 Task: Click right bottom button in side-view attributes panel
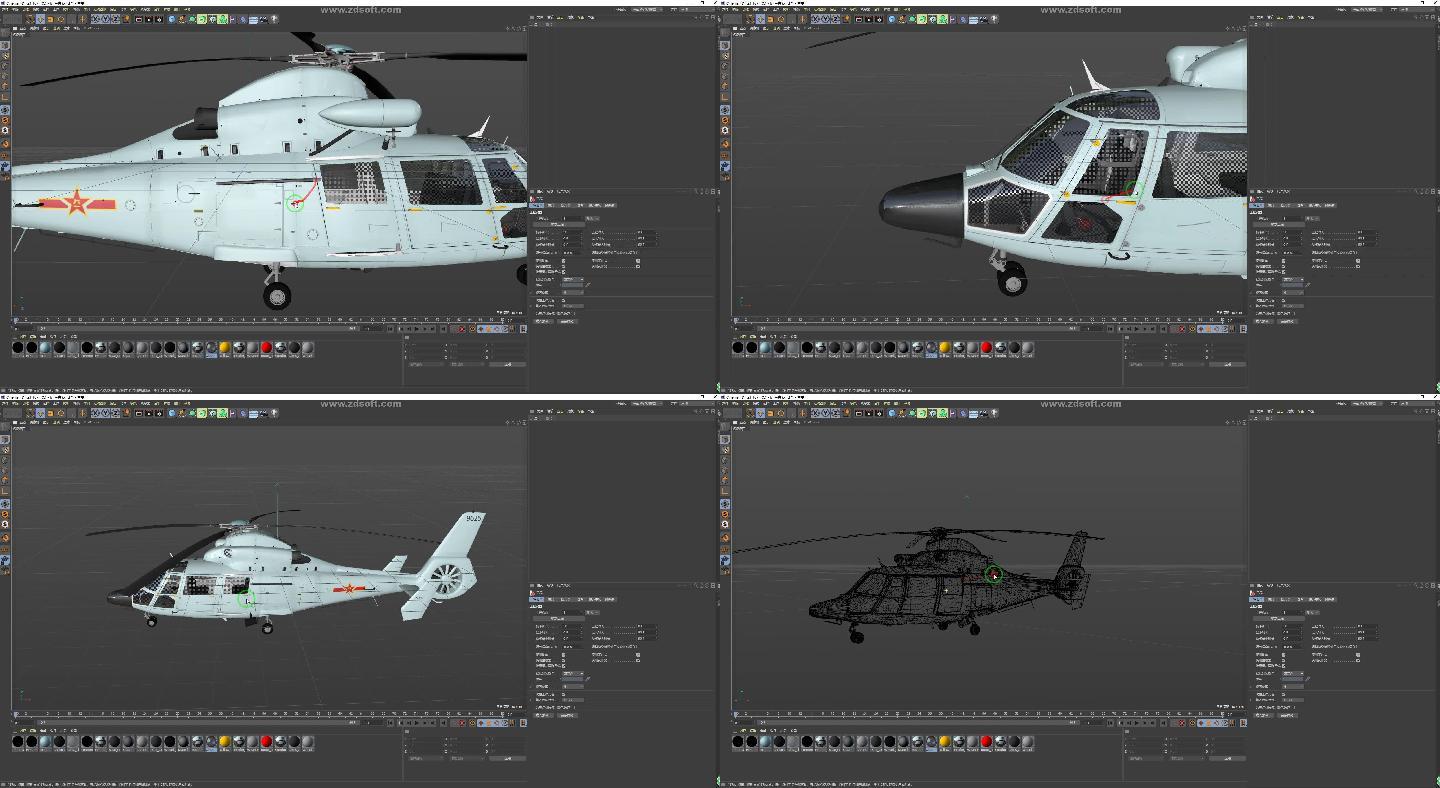(x=567, y=321)
